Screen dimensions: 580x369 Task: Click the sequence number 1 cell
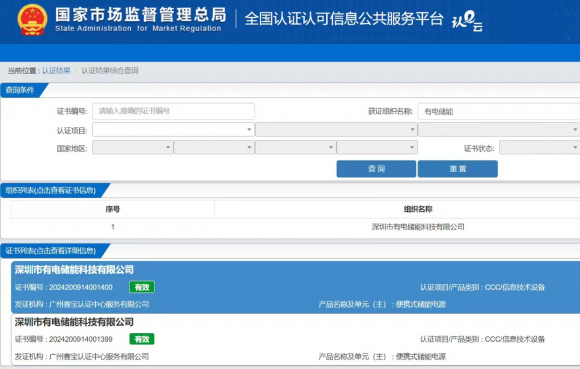pyautogui.click(x=112, y=227)
